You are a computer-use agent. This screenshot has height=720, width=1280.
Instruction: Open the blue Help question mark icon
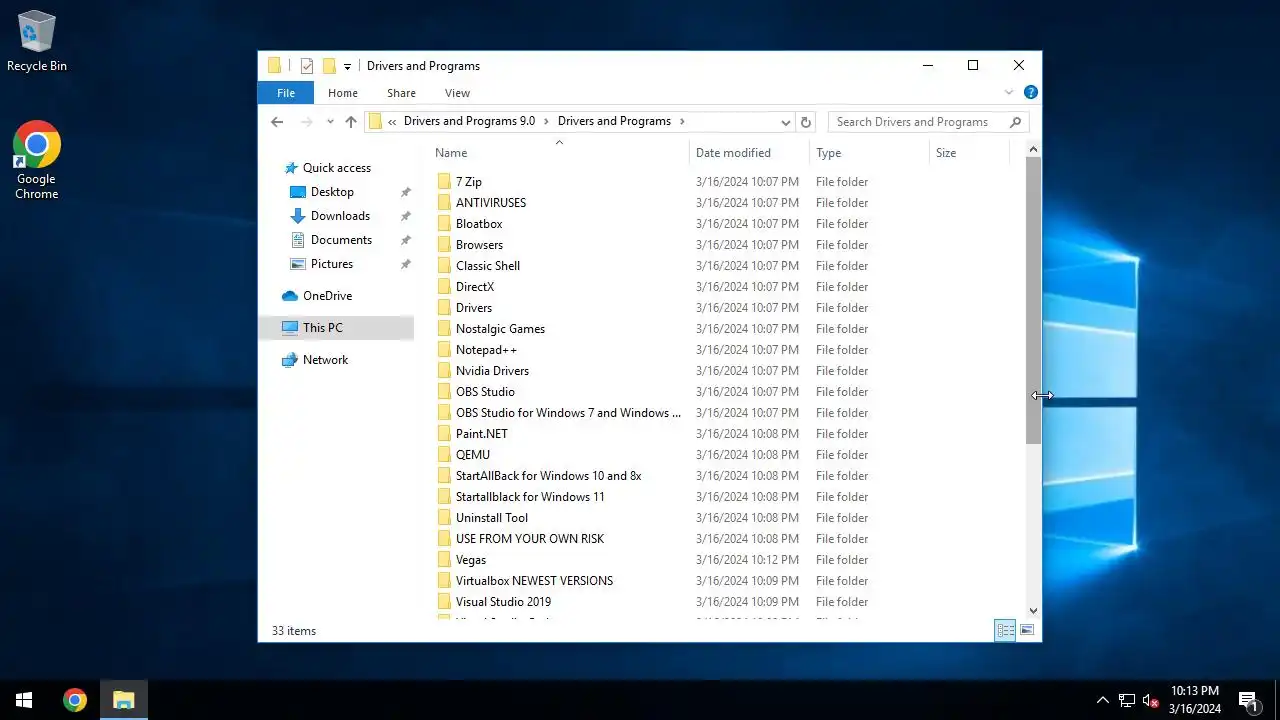1030,92
